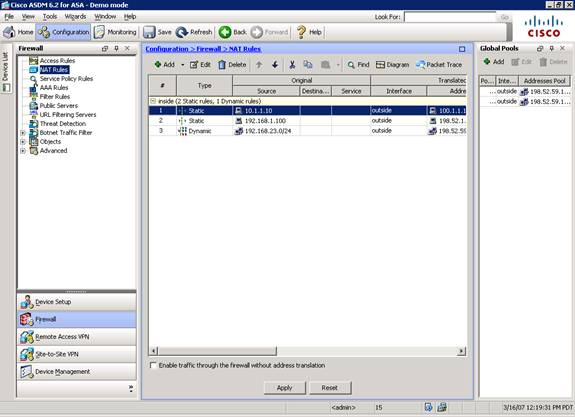Refresh the ASDM configuration

click(x=194, y=32)
